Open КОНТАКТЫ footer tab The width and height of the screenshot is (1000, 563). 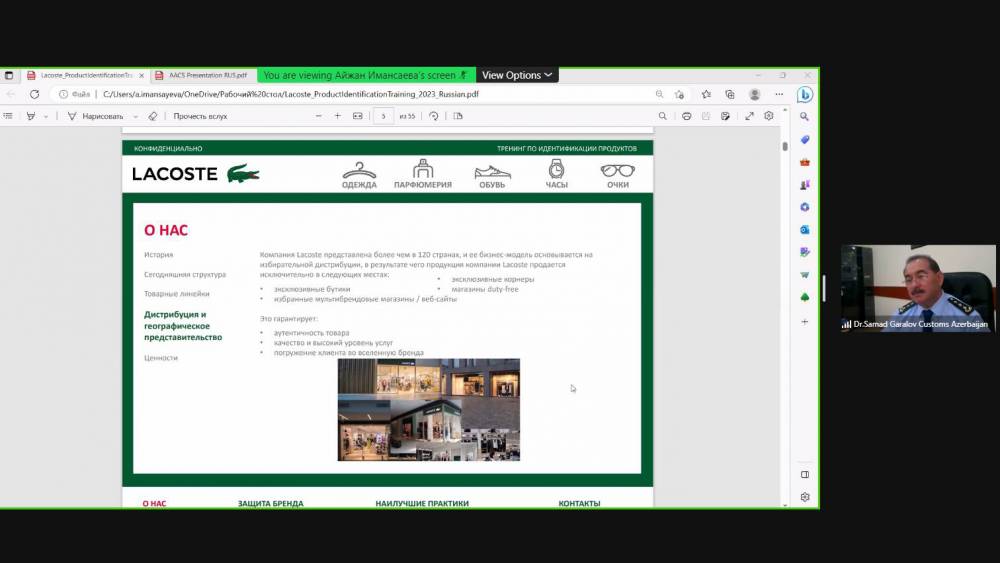coord(579,503)
